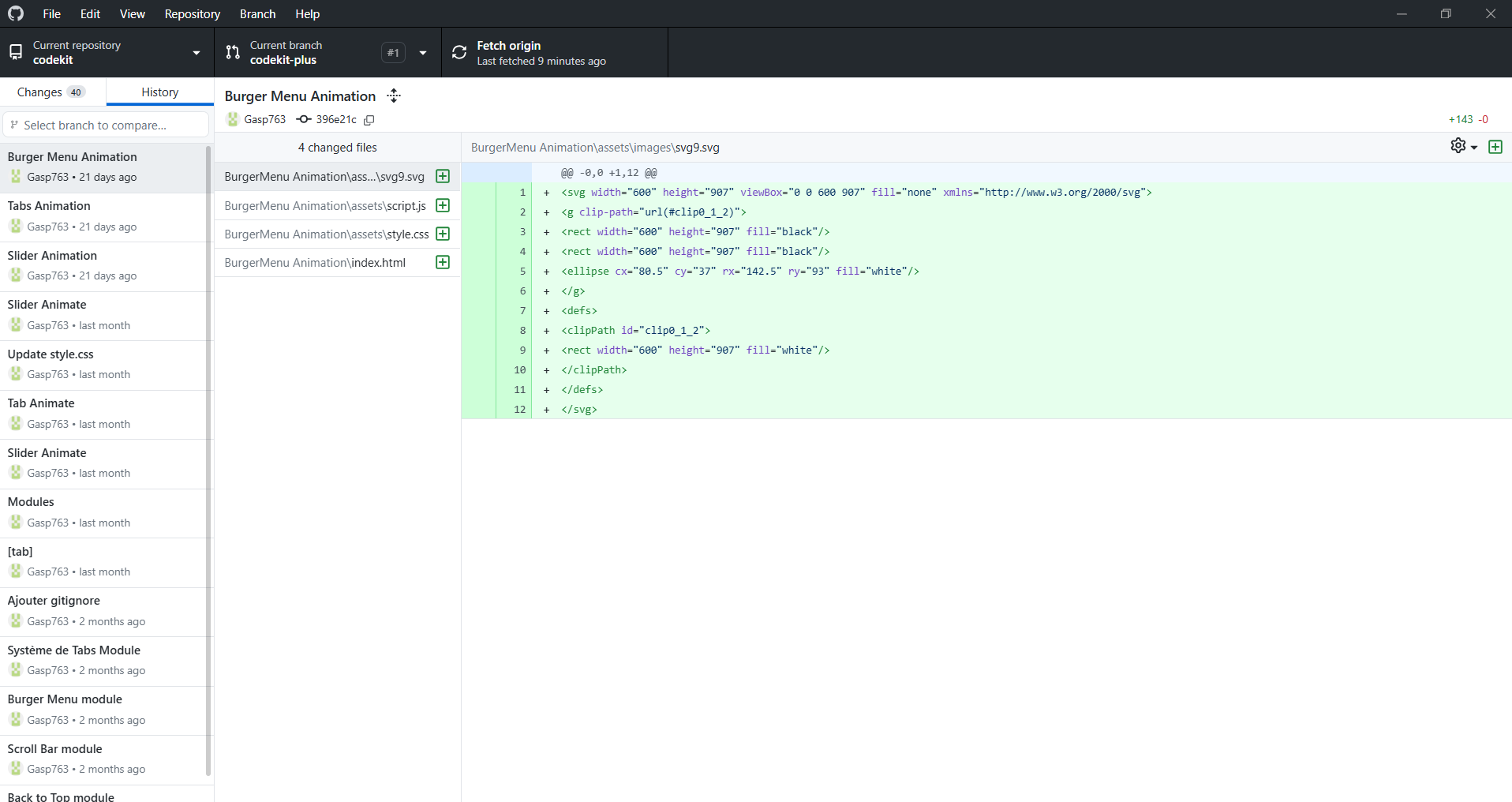
Task: Open the Repository menu
Action: click(192, 13)
